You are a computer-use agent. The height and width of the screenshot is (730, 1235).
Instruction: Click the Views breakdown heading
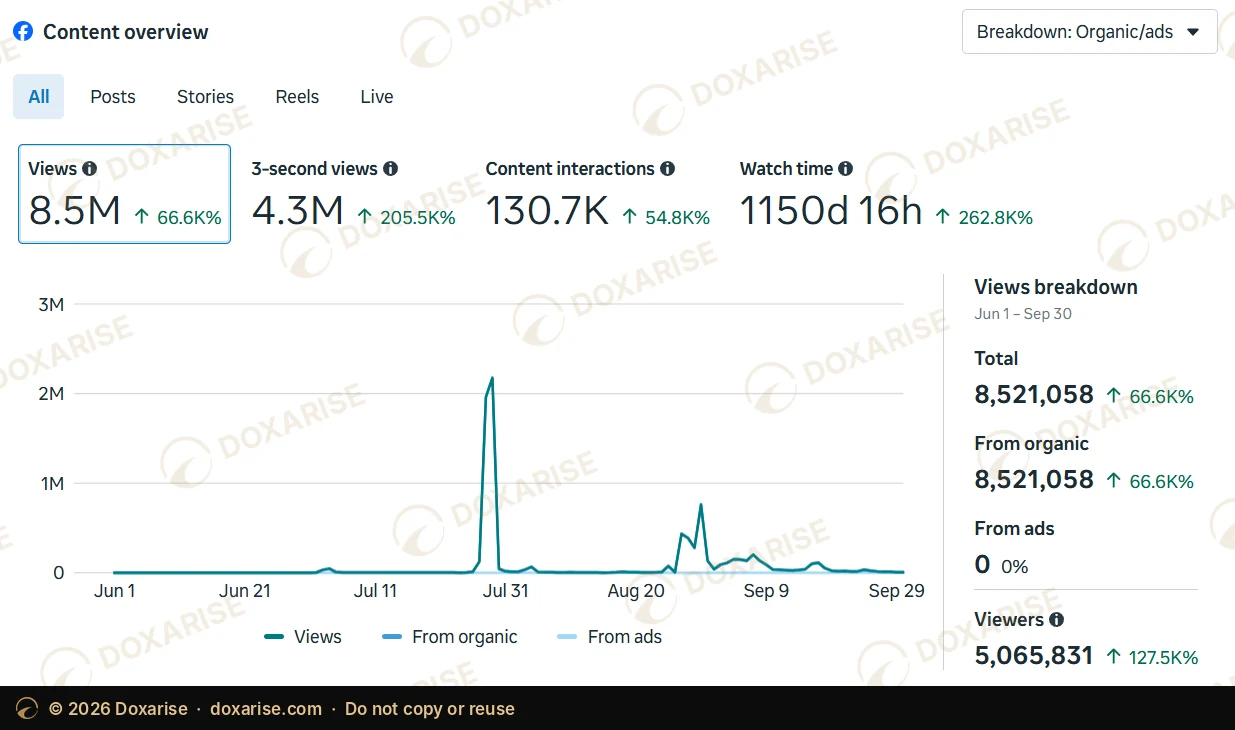pyautogui.click(x=1056, y=287)
